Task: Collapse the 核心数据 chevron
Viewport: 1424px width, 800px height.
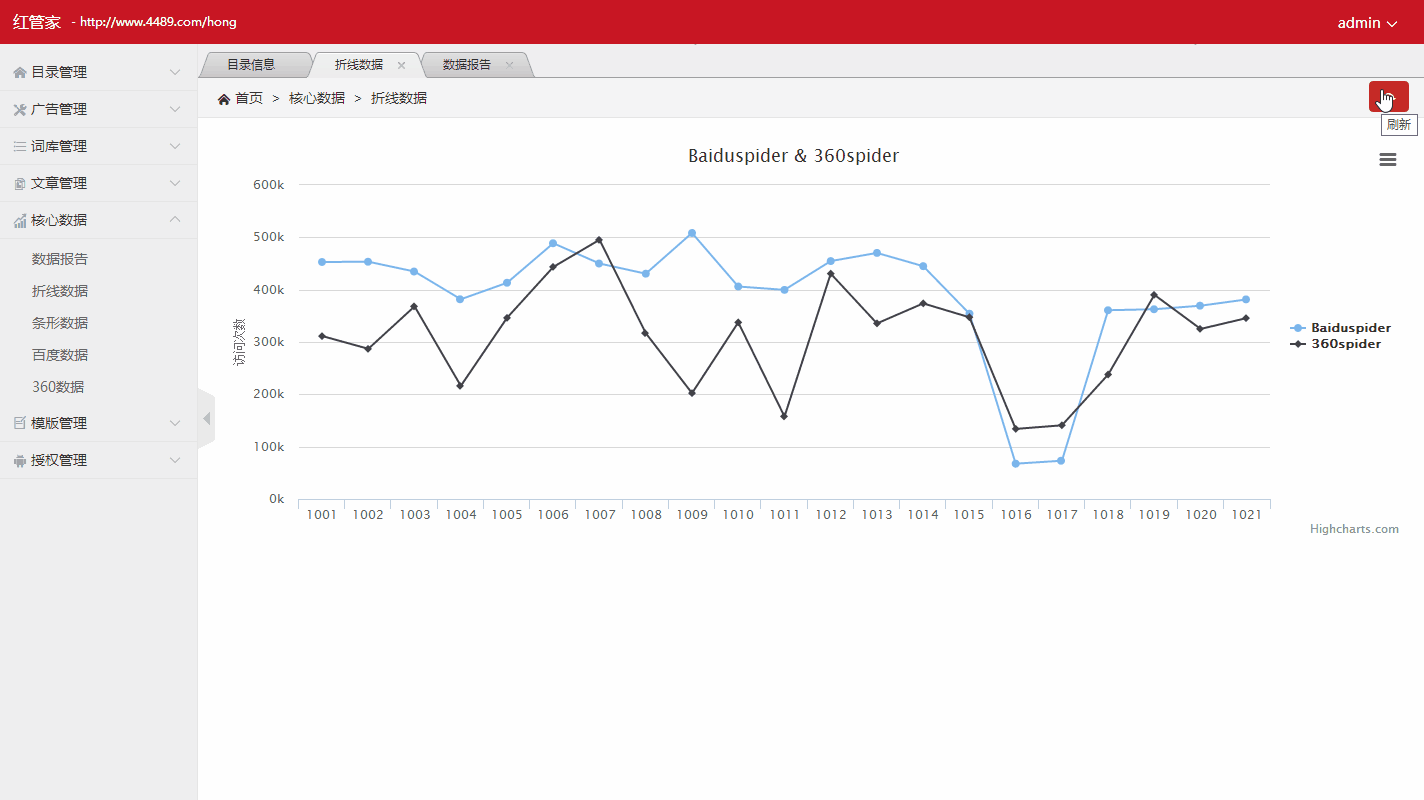Action: point(175,220)
